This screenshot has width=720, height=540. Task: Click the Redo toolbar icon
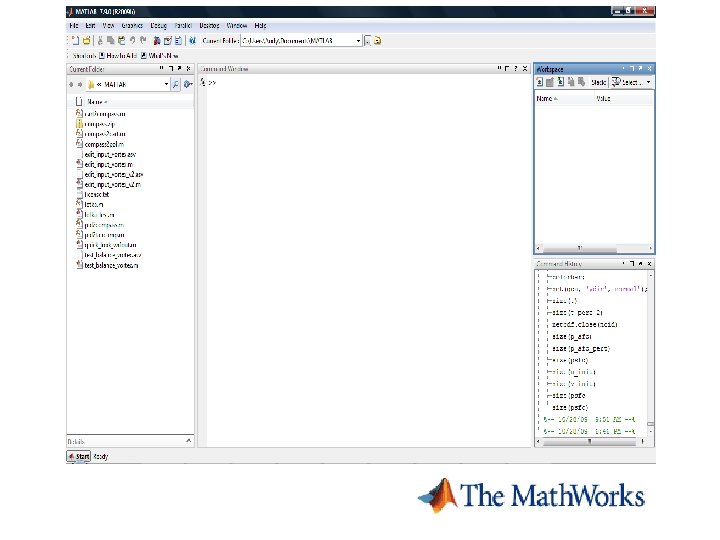tap(143, 40)
